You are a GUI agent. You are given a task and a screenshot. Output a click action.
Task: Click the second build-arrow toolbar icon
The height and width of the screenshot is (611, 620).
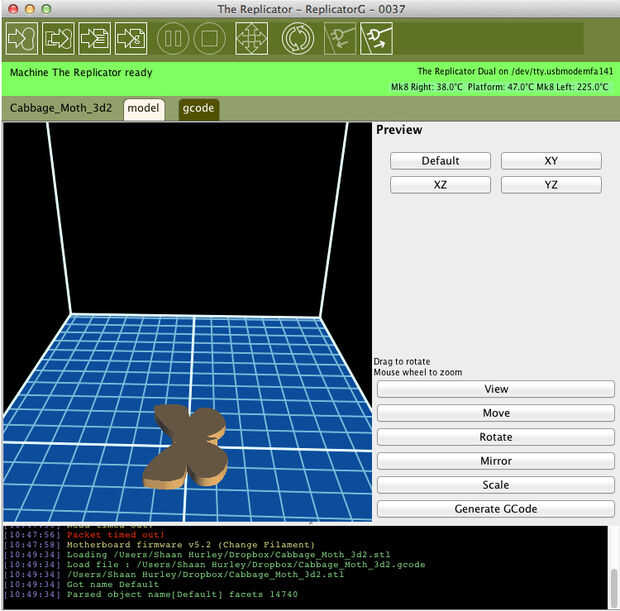[x=58, y=39]
